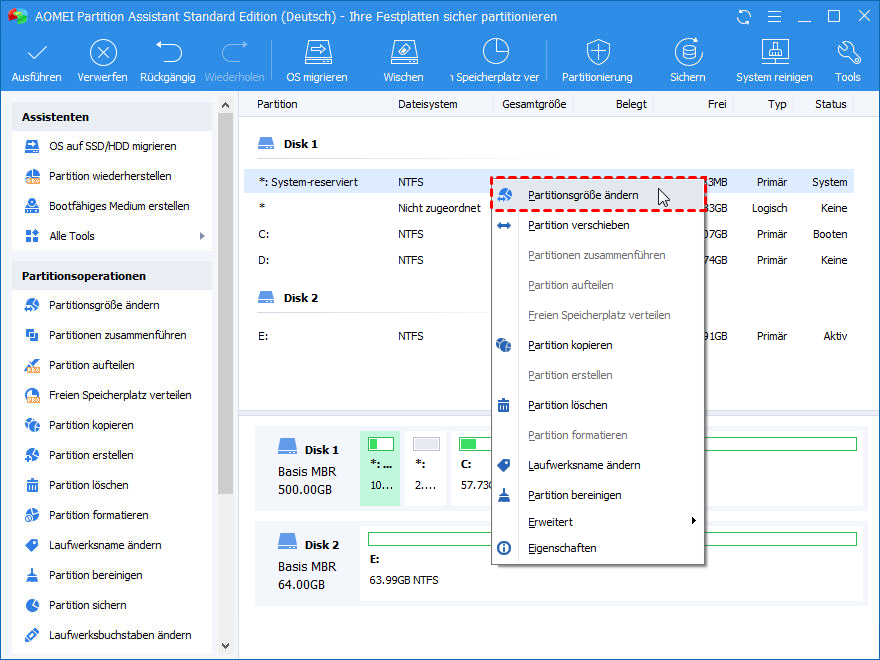Viewport: 880px width, 660px height.
Task: Select Freien Speicherplatz verteilen in sidebar
Action: [113, 395]
